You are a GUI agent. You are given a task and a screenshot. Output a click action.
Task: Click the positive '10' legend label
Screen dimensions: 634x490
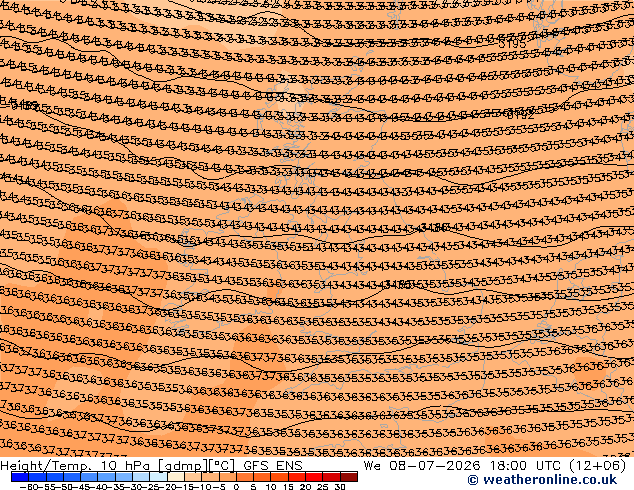click(x=271, y=486)
